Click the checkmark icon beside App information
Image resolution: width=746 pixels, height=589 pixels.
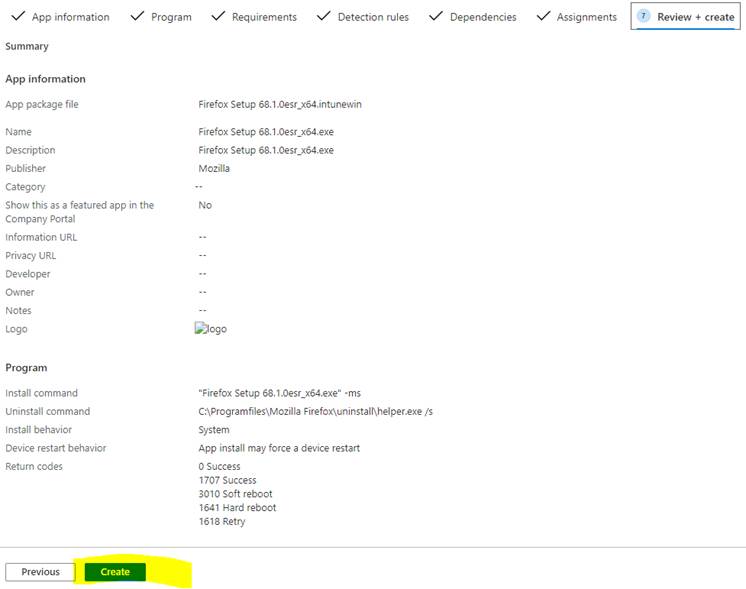(18, 16)
